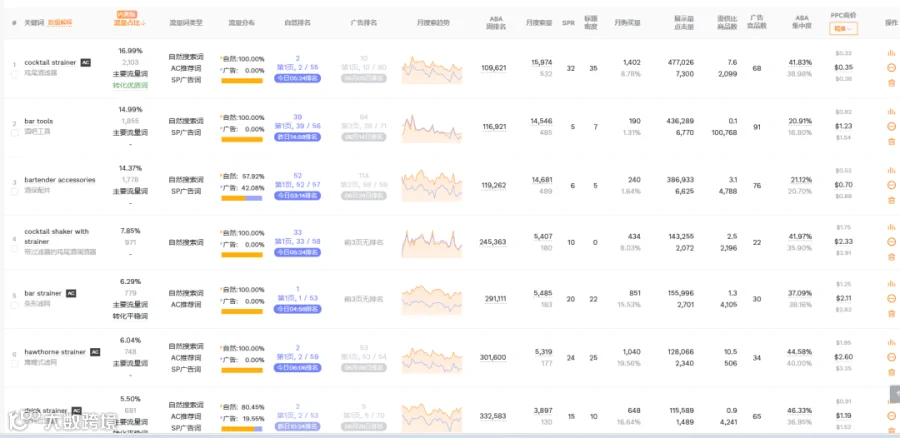The height and width of the screenshot is (438, 900).
Task: Open bar chart icon in cocktail shaker with strainer row
Action: 891,227
